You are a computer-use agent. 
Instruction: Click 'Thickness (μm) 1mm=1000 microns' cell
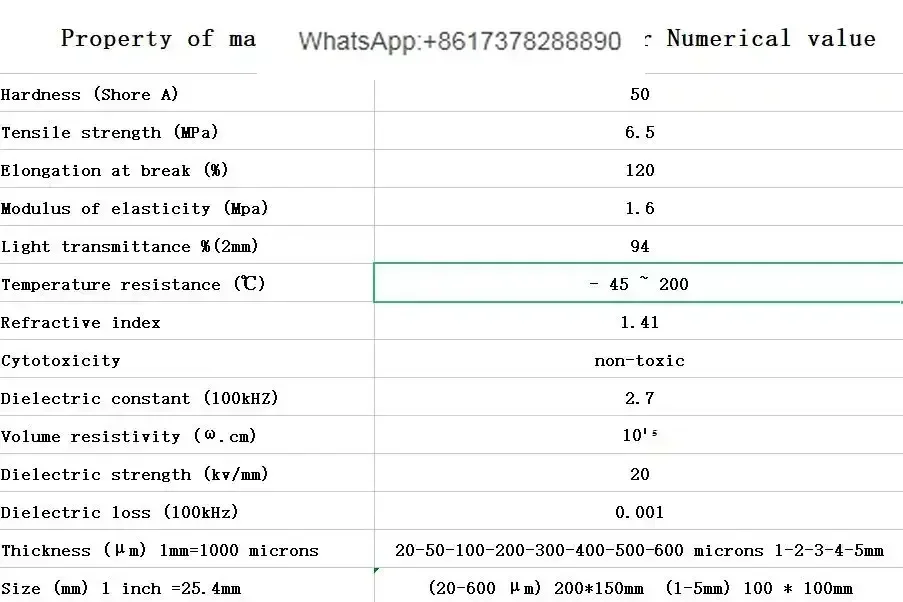[x=187, y=549]
